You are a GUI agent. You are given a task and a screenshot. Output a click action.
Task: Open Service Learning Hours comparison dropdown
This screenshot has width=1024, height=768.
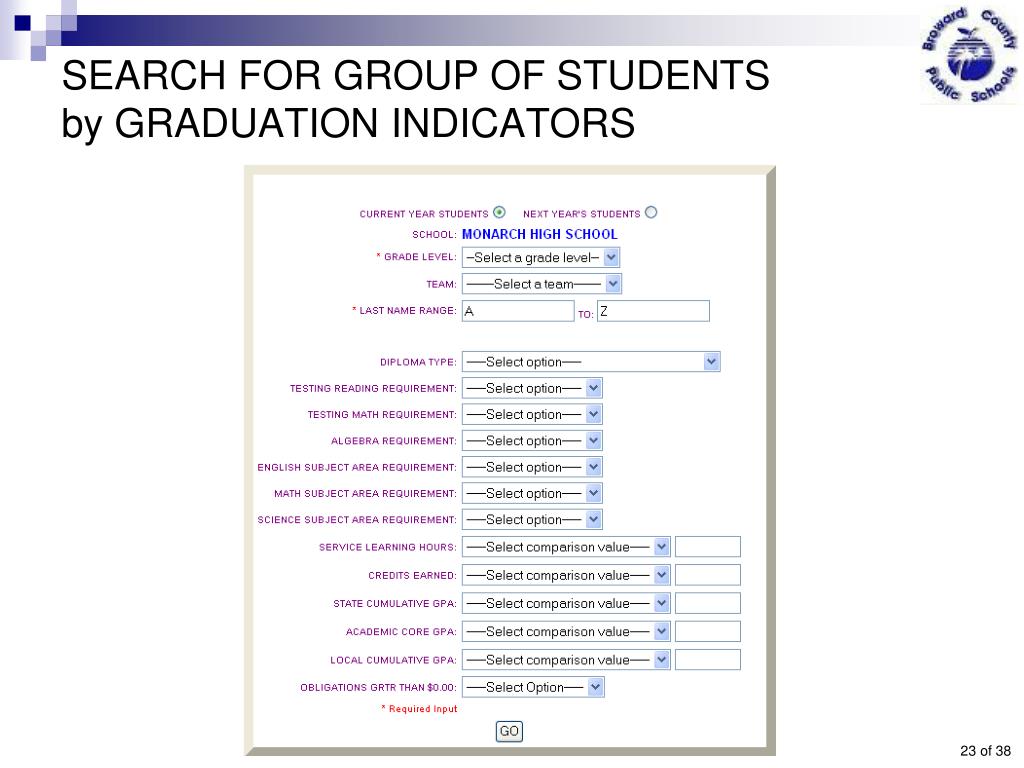[566, 547]
